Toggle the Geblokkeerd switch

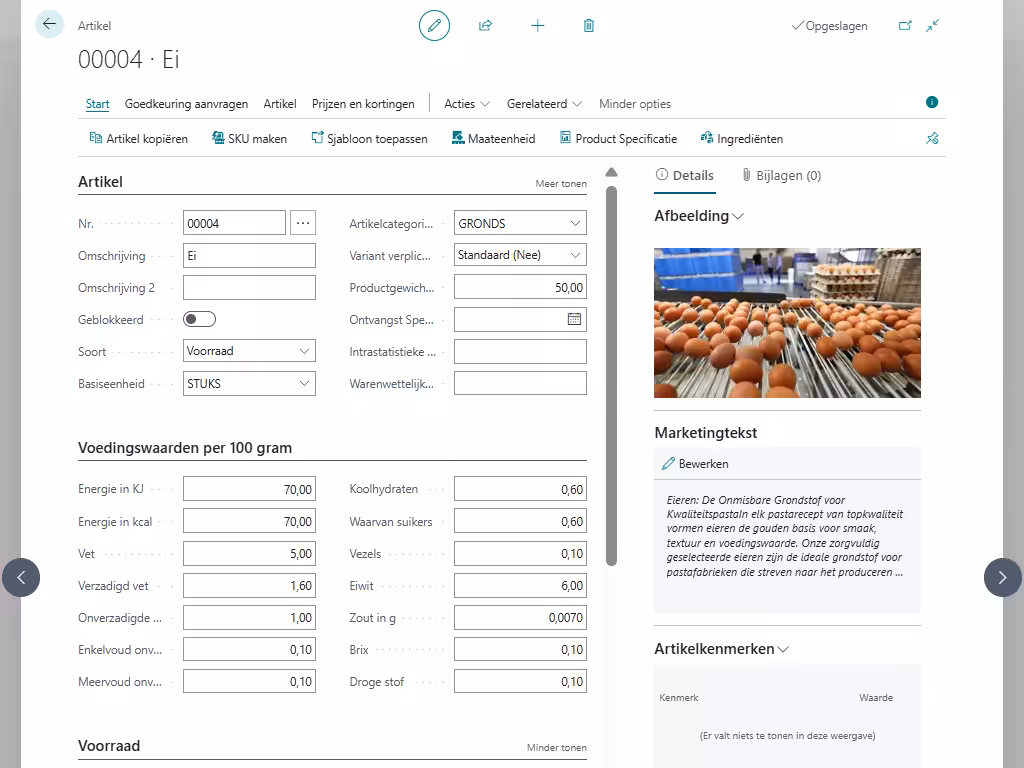click(x=200, y=320)
